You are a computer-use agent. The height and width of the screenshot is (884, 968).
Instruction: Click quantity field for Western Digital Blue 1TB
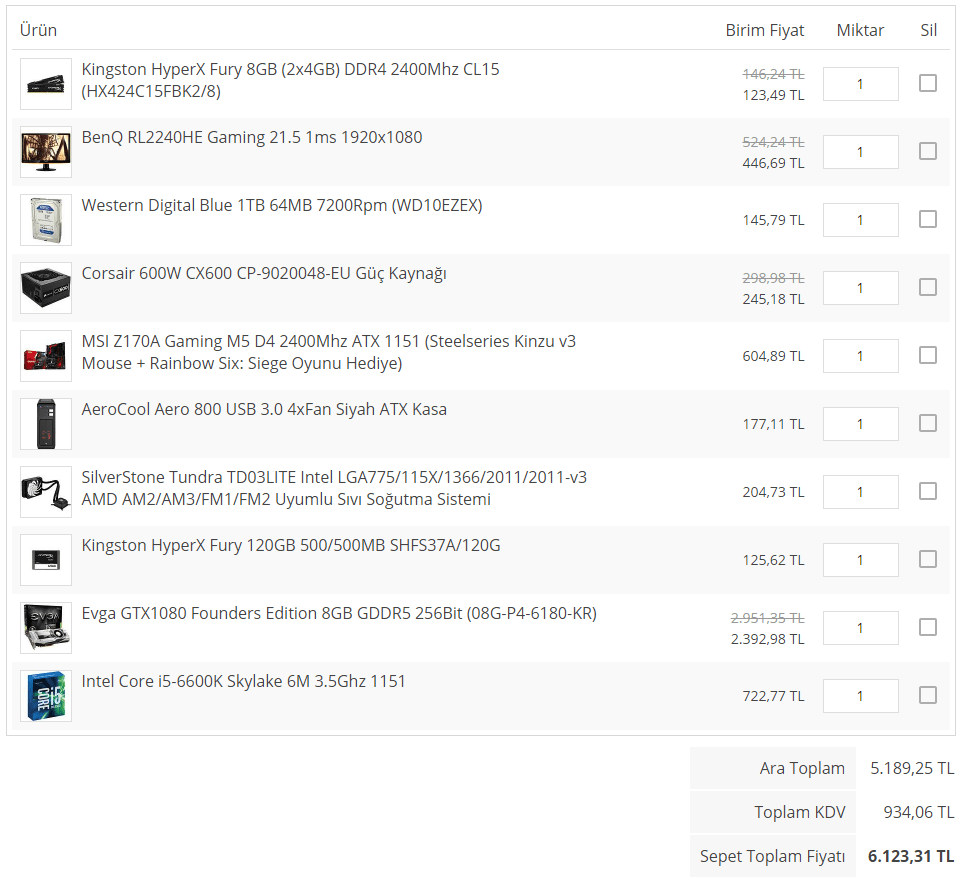(861, 220)
